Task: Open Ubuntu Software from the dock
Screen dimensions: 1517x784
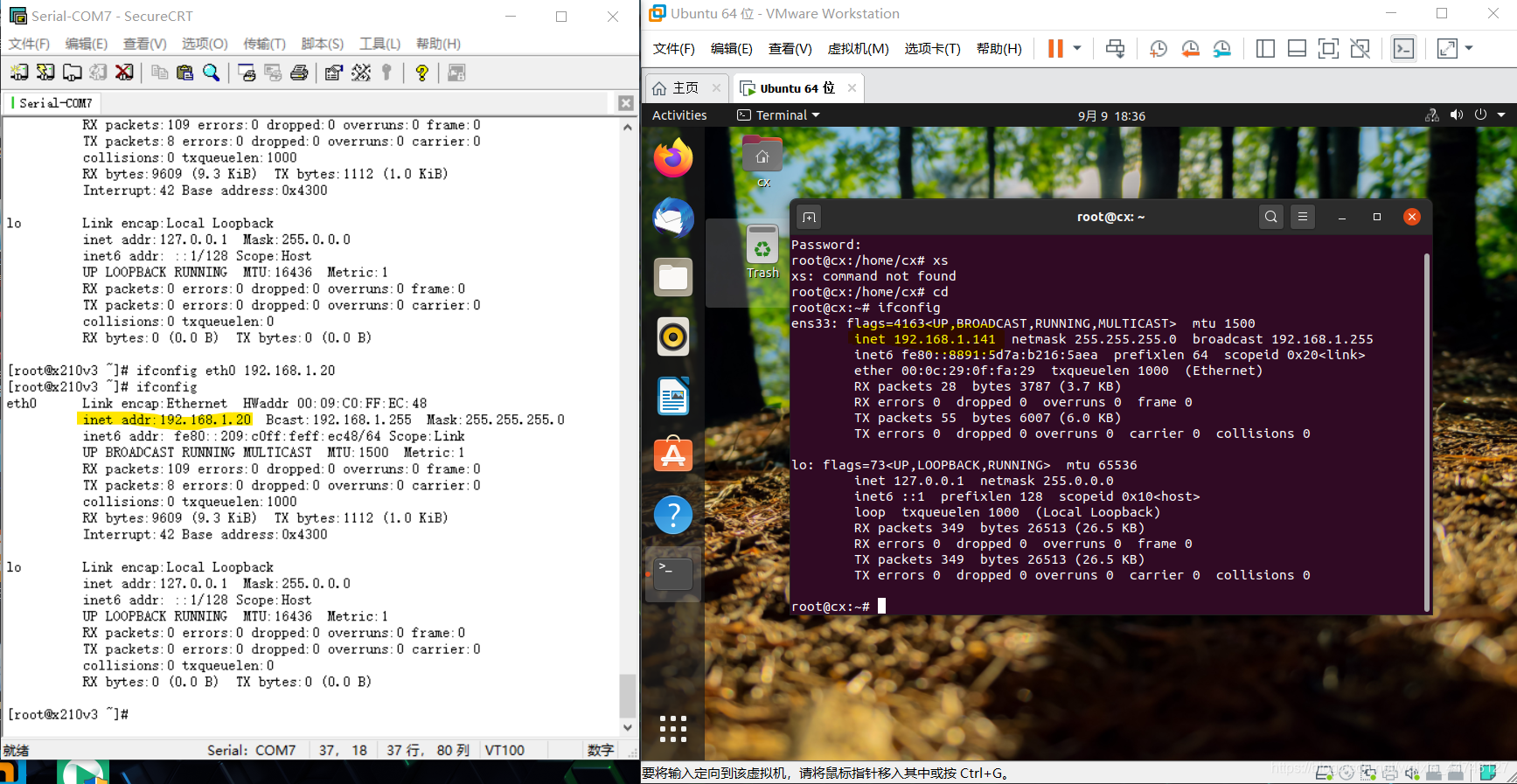Action: click(x=673, y=455)
